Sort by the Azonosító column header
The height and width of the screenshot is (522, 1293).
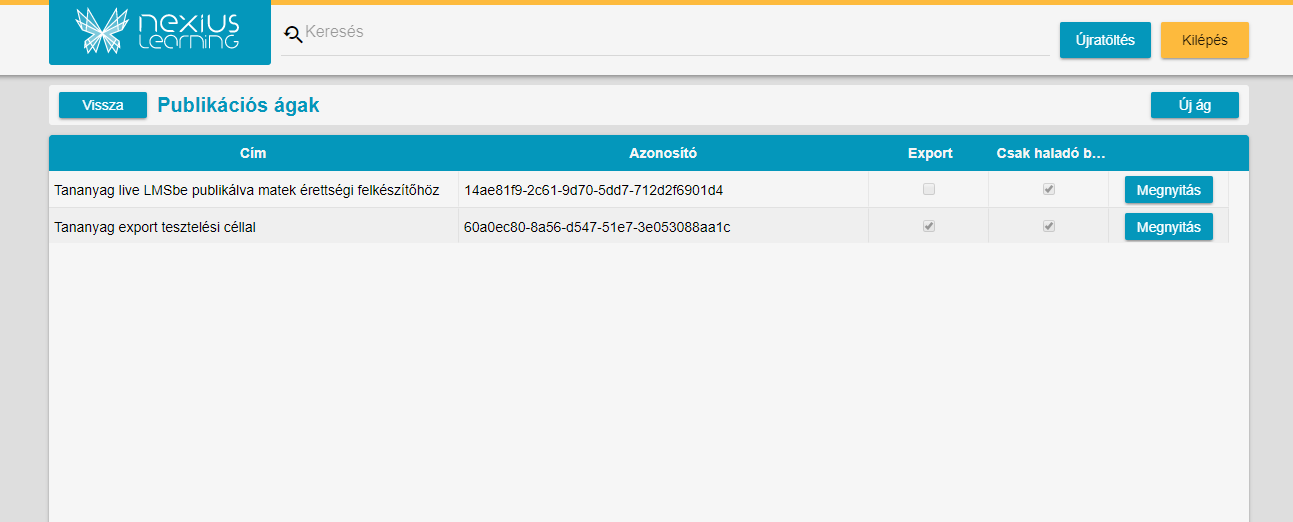click(x=662, y=153)
